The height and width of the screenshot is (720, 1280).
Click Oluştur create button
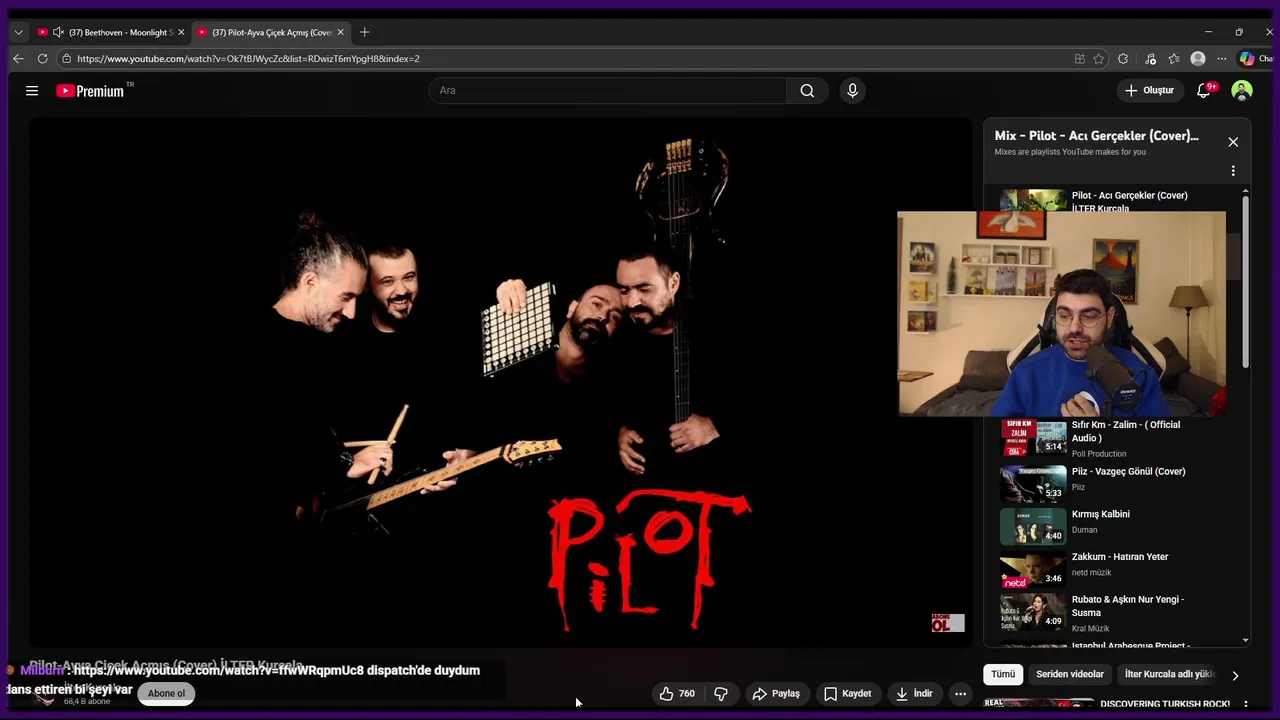point(1149,91)
